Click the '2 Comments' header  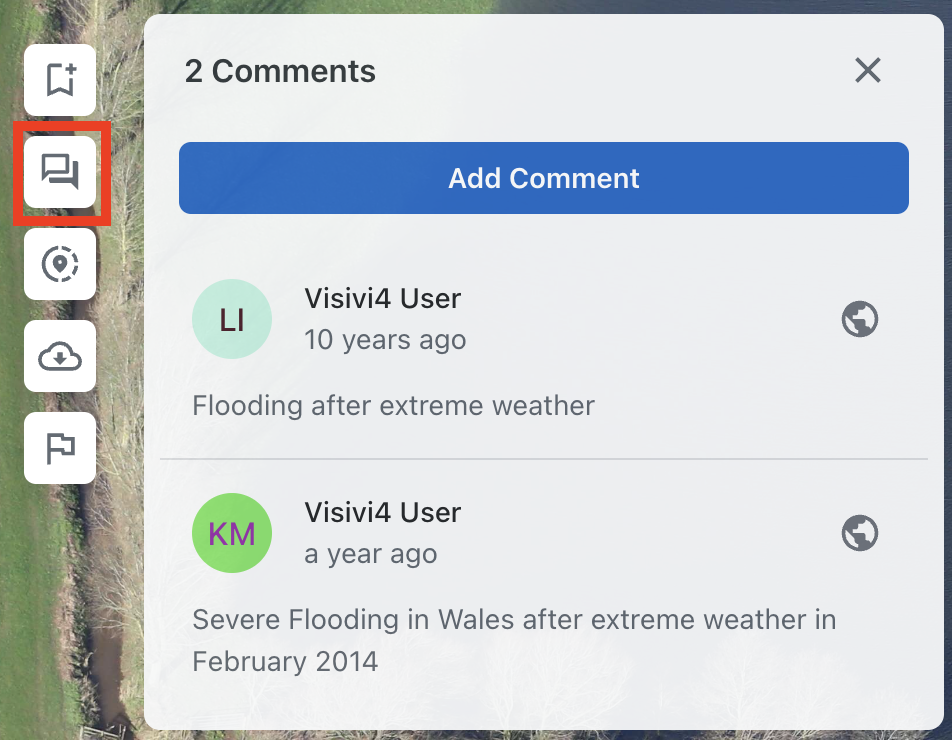[x=279, y=71]
